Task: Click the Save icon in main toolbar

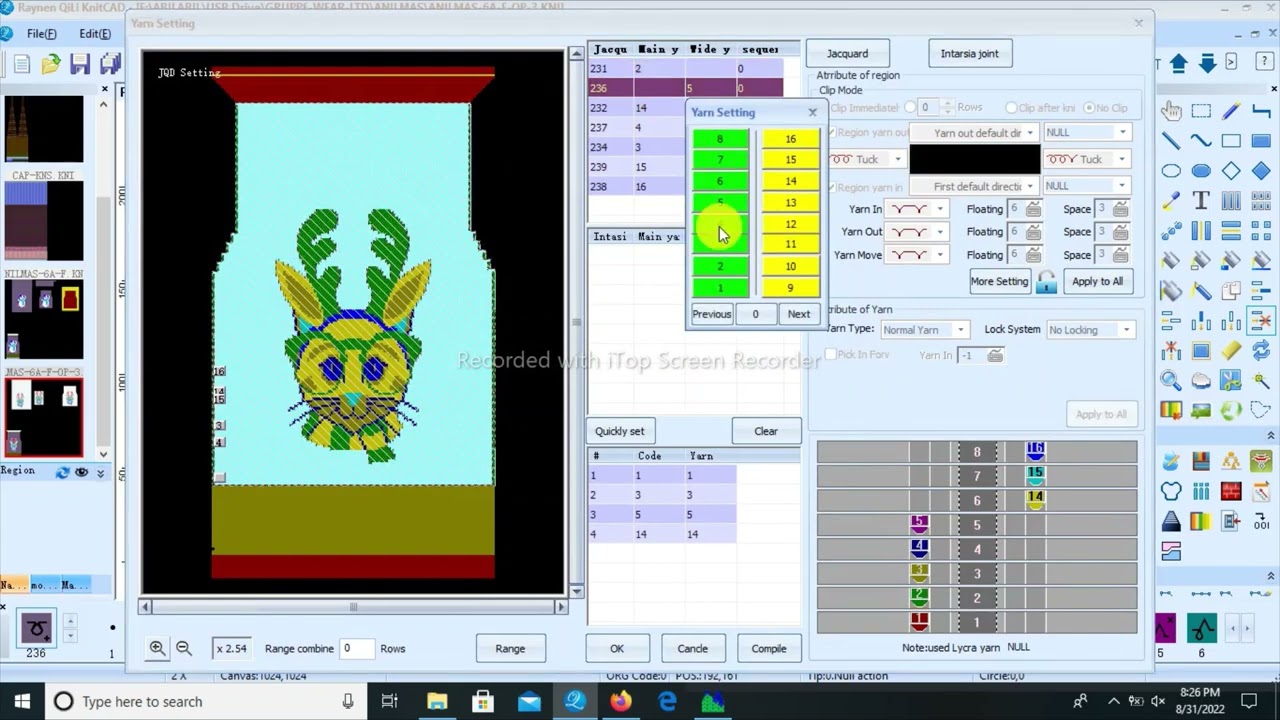Action: point(81,64)
